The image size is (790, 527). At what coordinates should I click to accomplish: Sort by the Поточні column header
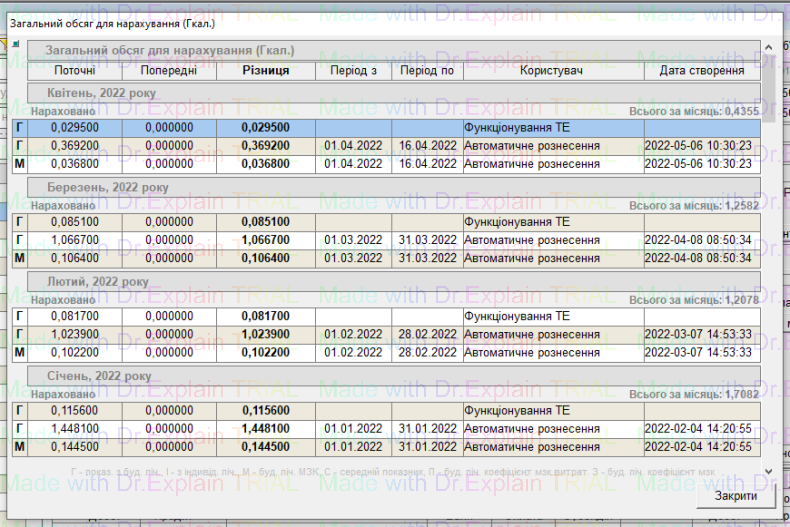pos(74,71)
